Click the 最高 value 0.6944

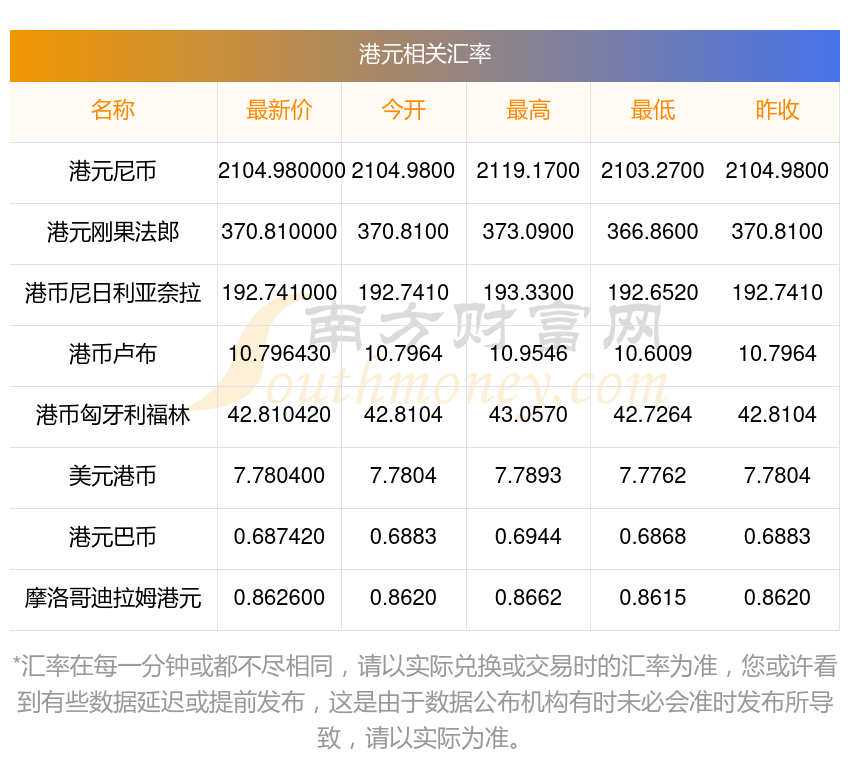point(528,537)
